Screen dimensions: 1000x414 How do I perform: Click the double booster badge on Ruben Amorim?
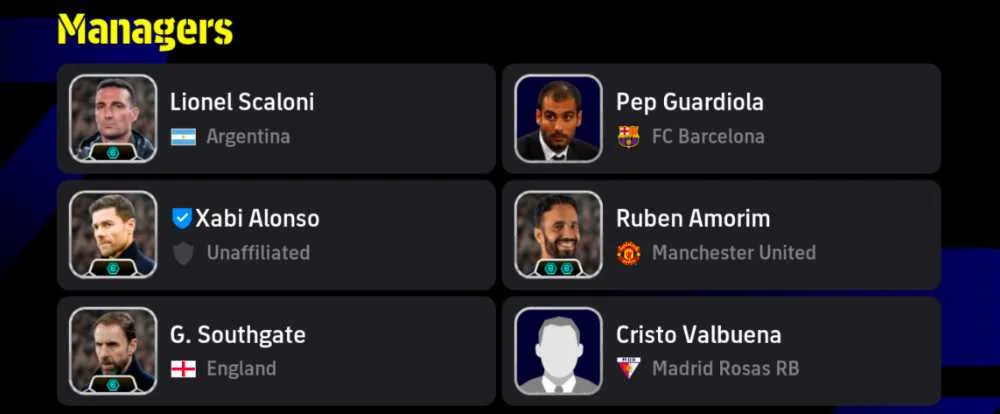(559, 268)
